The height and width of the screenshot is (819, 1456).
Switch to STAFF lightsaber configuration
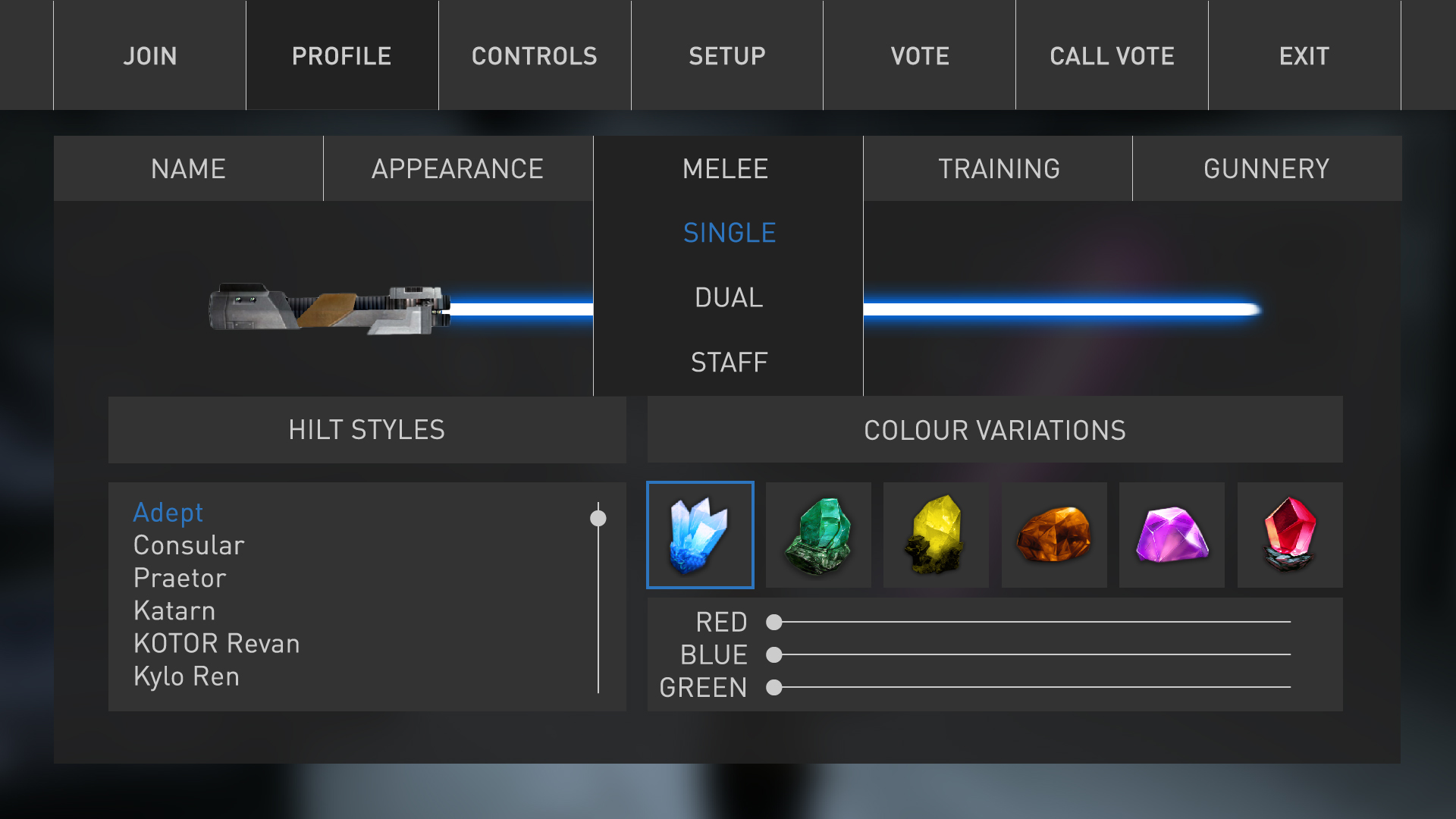[728, 362]
